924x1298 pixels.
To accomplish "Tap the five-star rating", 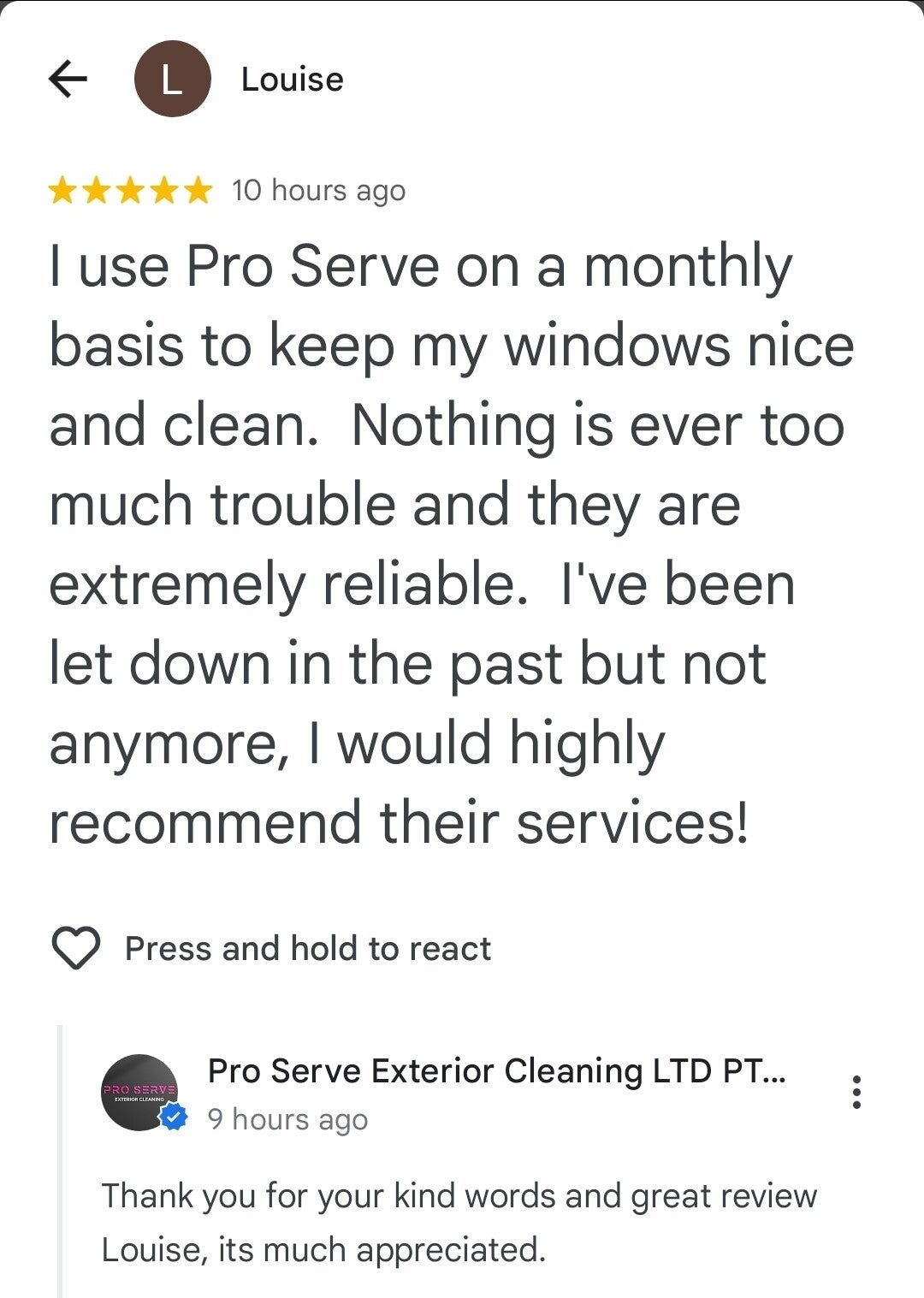I will coord(130,190).
